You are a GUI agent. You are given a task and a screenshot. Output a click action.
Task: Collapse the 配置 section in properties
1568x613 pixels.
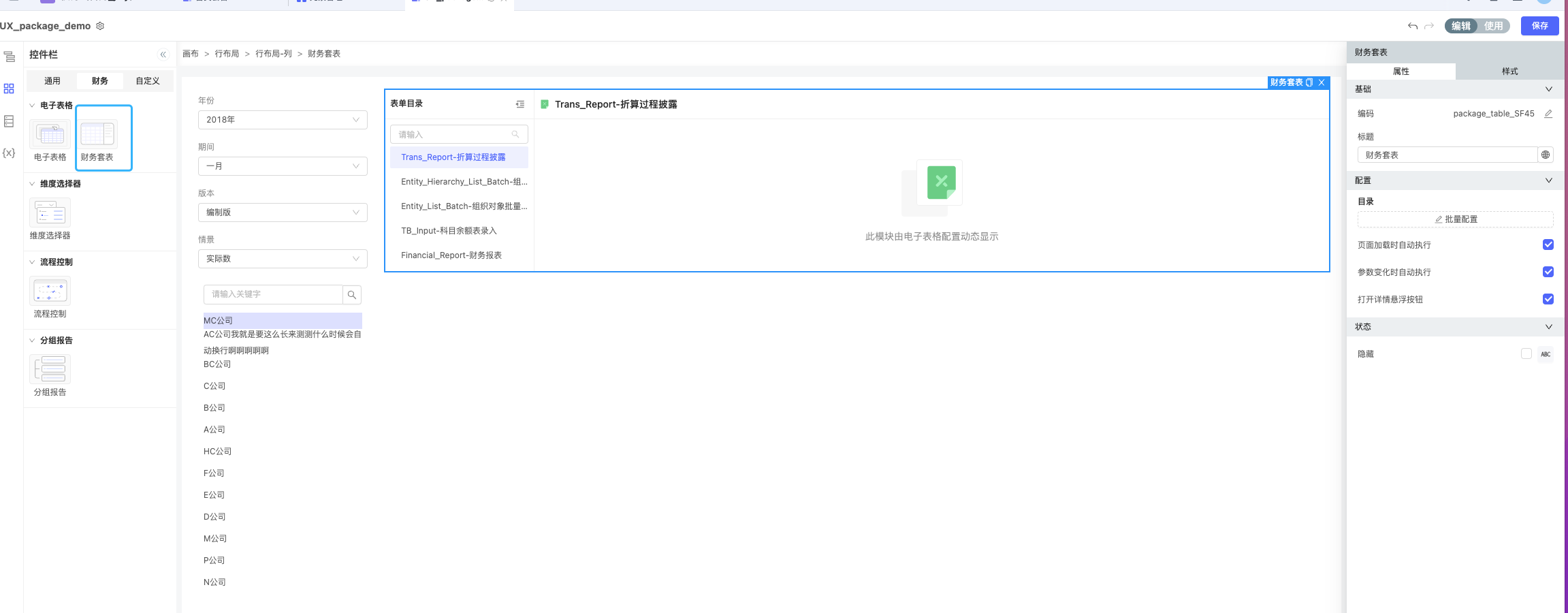(x=1548, y=180)
